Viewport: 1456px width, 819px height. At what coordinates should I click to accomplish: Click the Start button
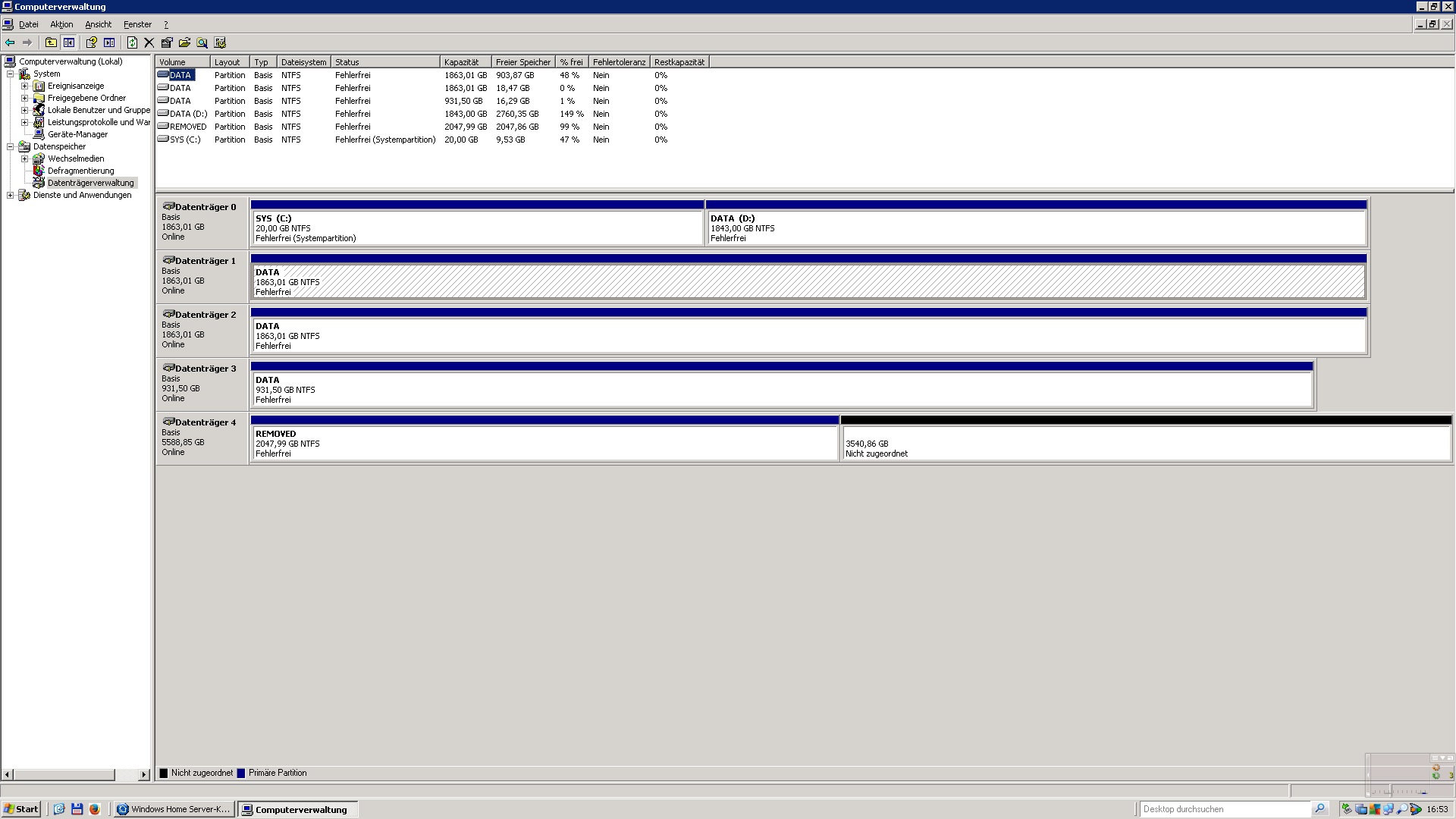21,809
